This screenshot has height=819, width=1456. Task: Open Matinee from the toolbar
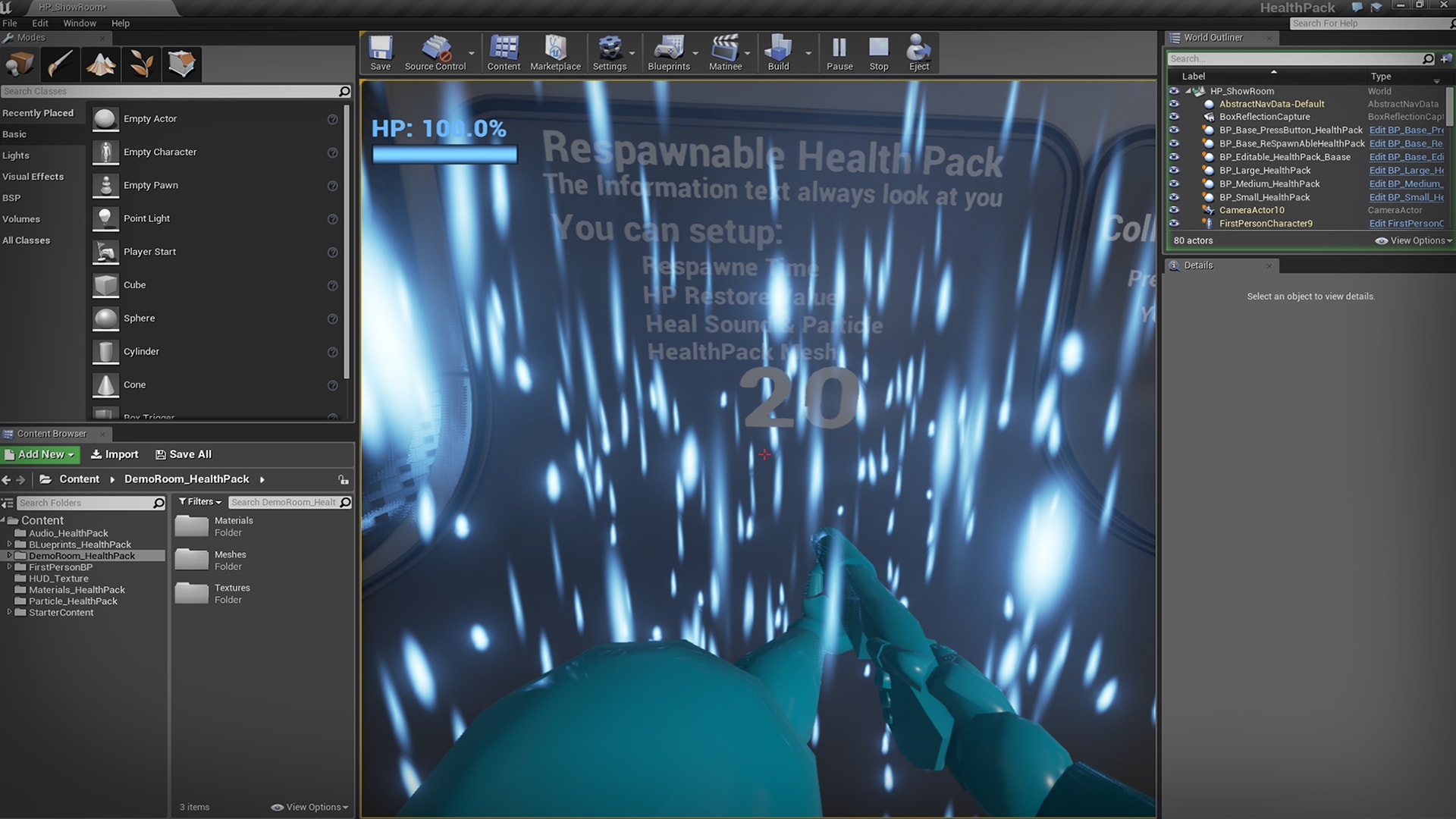coord(724,53)
